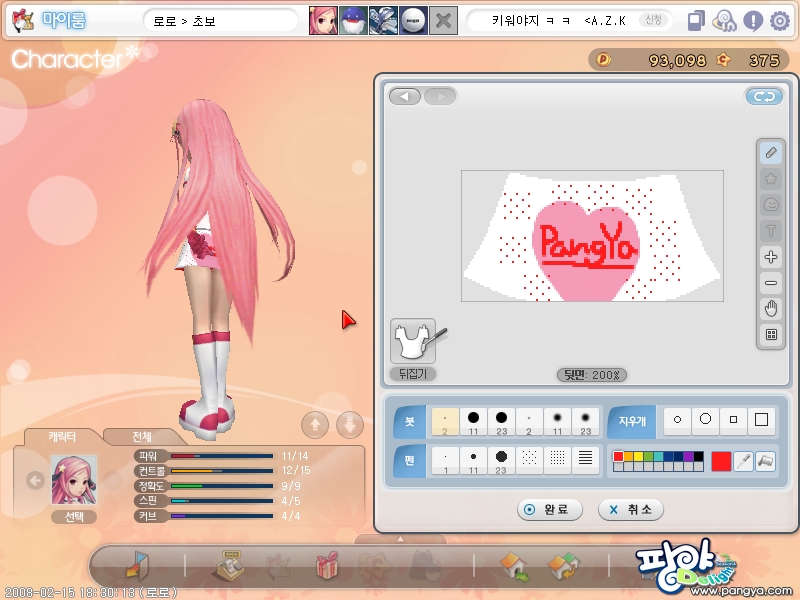800x600 pixels.
Task: Select the star stamp tool
Action: click(771, 179)
